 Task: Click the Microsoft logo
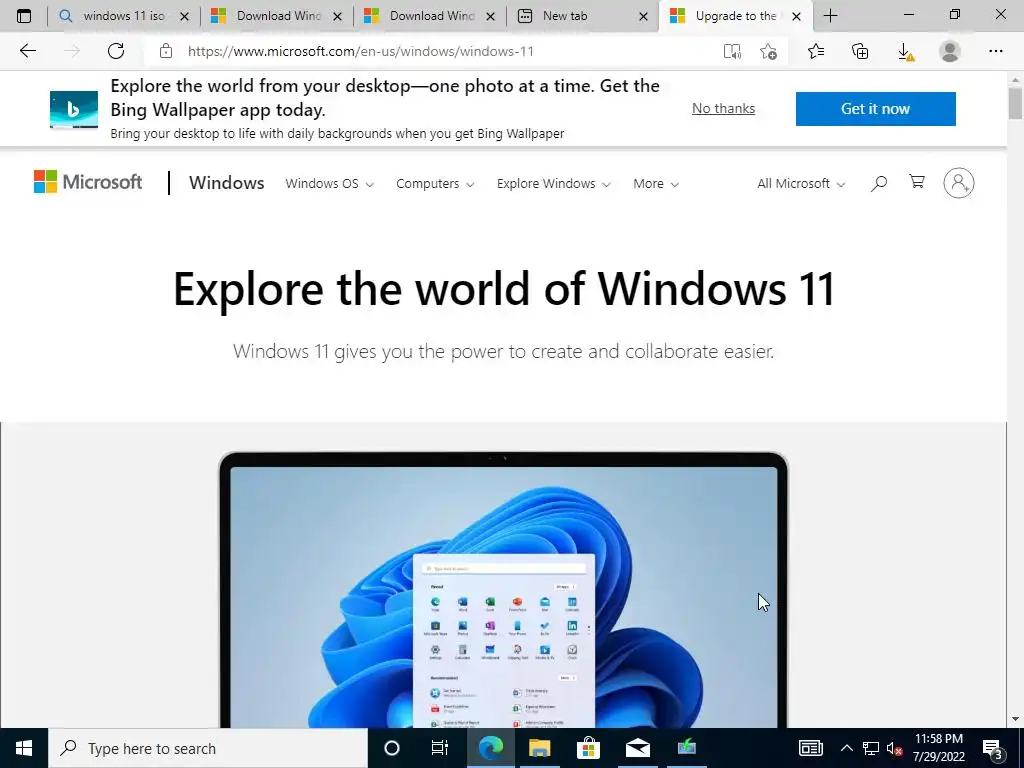point(88,182)
